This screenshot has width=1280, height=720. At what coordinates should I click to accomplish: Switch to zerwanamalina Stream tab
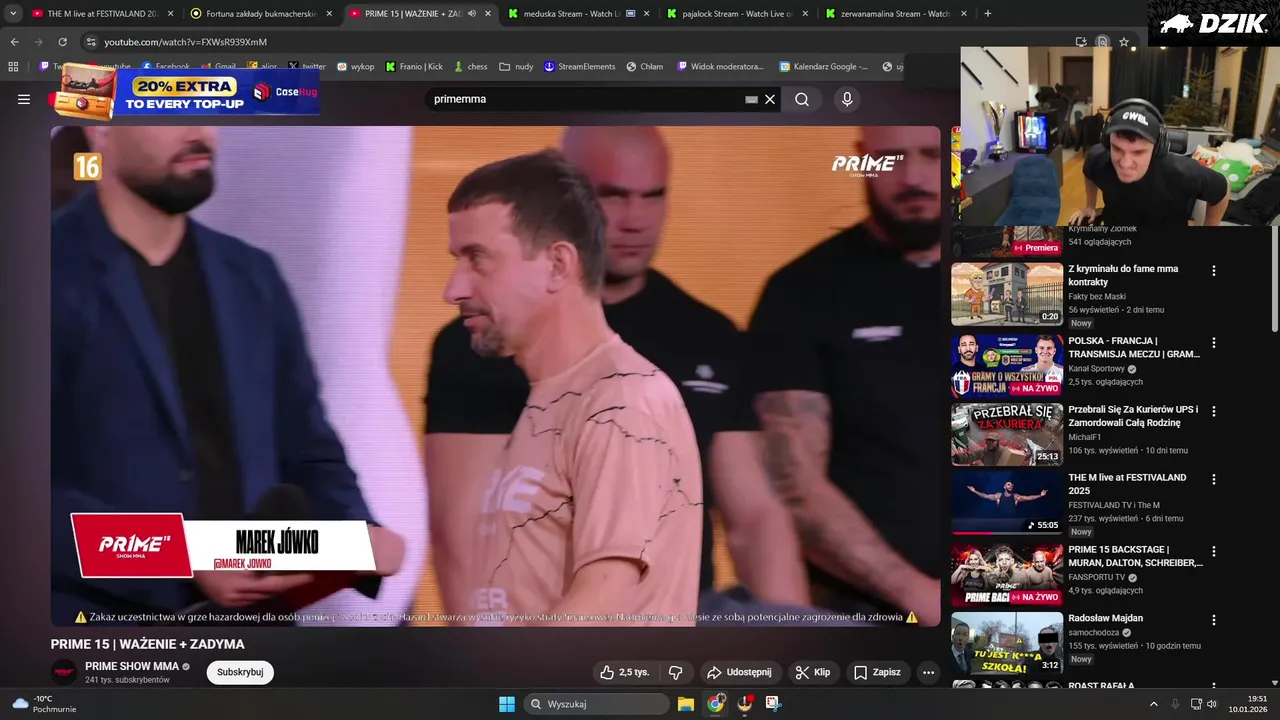click(896, 14)
